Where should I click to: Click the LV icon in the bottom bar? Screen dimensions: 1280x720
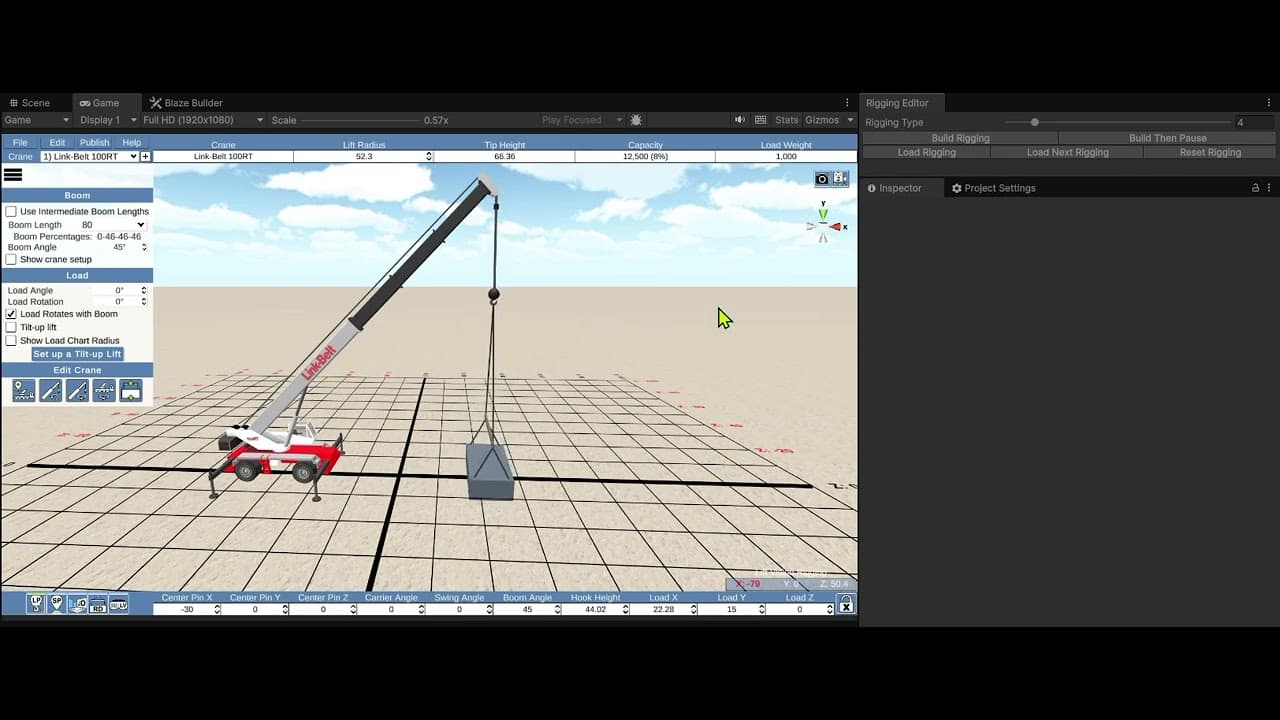[118, 604]
